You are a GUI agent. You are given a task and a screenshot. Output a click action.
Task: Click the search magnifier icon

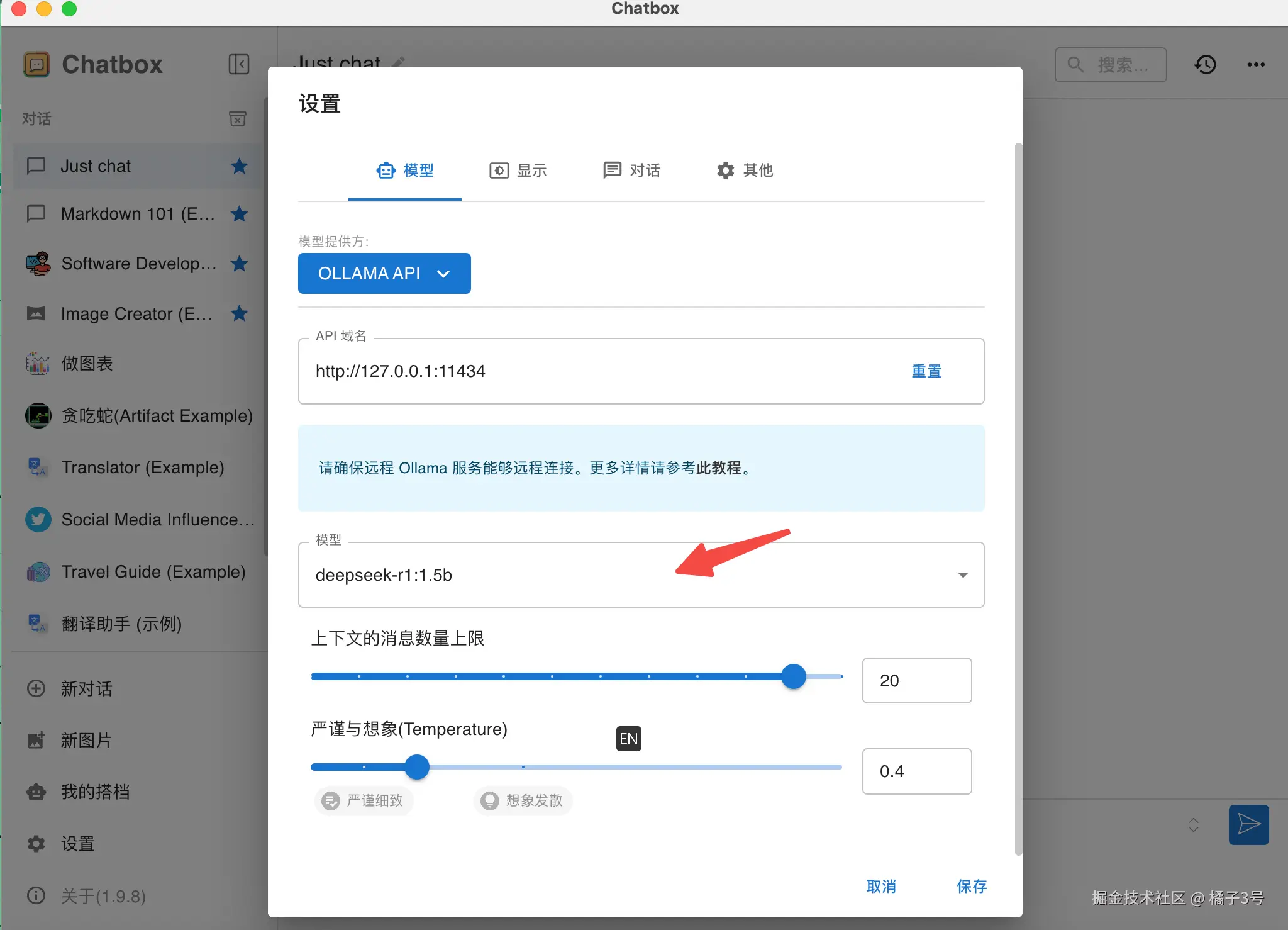coord(1075,64)
